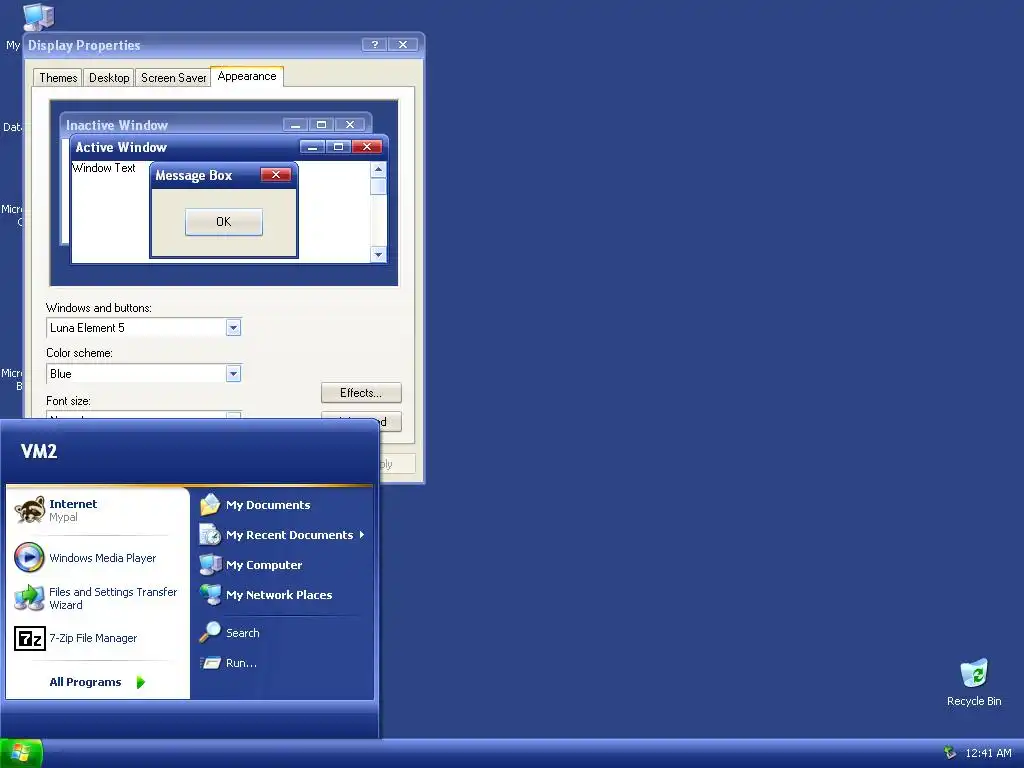Screen dimensions: 1024x768
Task: Open My Documents folder icon
Action: (210, 505)
